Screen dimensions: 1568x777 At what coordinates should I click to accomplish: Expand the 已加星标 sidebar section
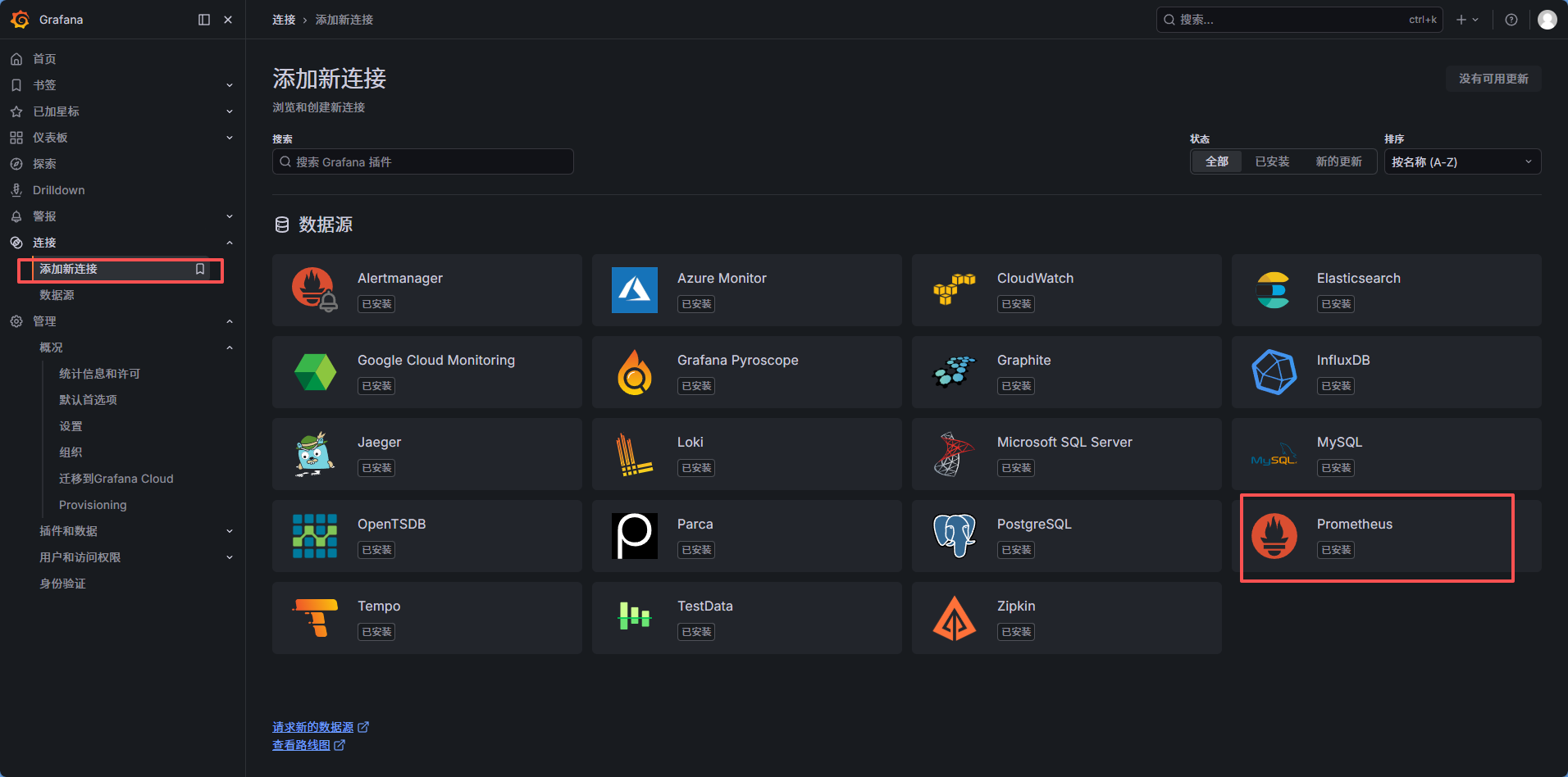(x=230, y=111)
